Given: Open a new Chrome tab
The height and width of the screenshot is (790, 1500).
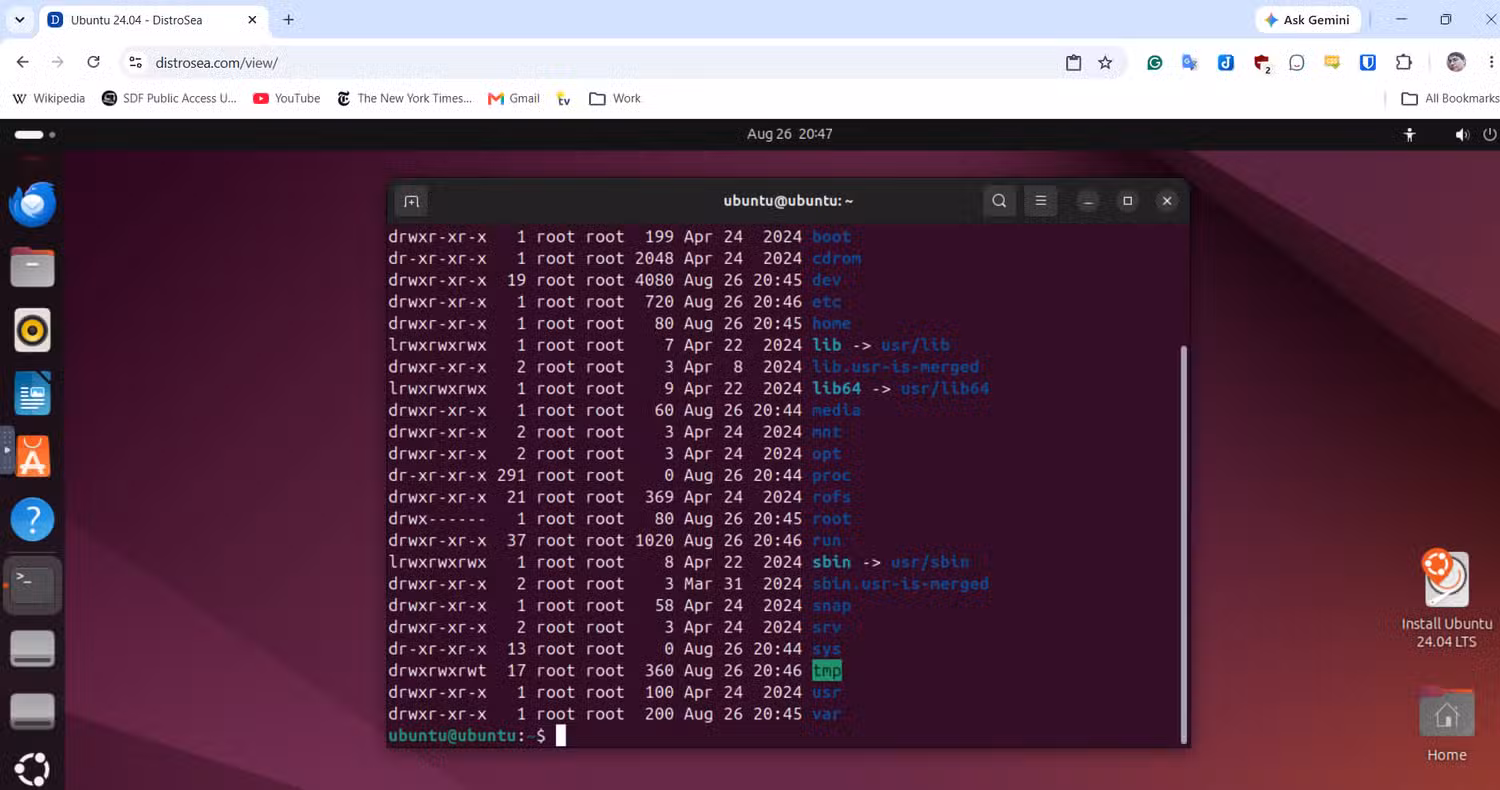Looking at the screenshot, I should (x=288, y=20).
